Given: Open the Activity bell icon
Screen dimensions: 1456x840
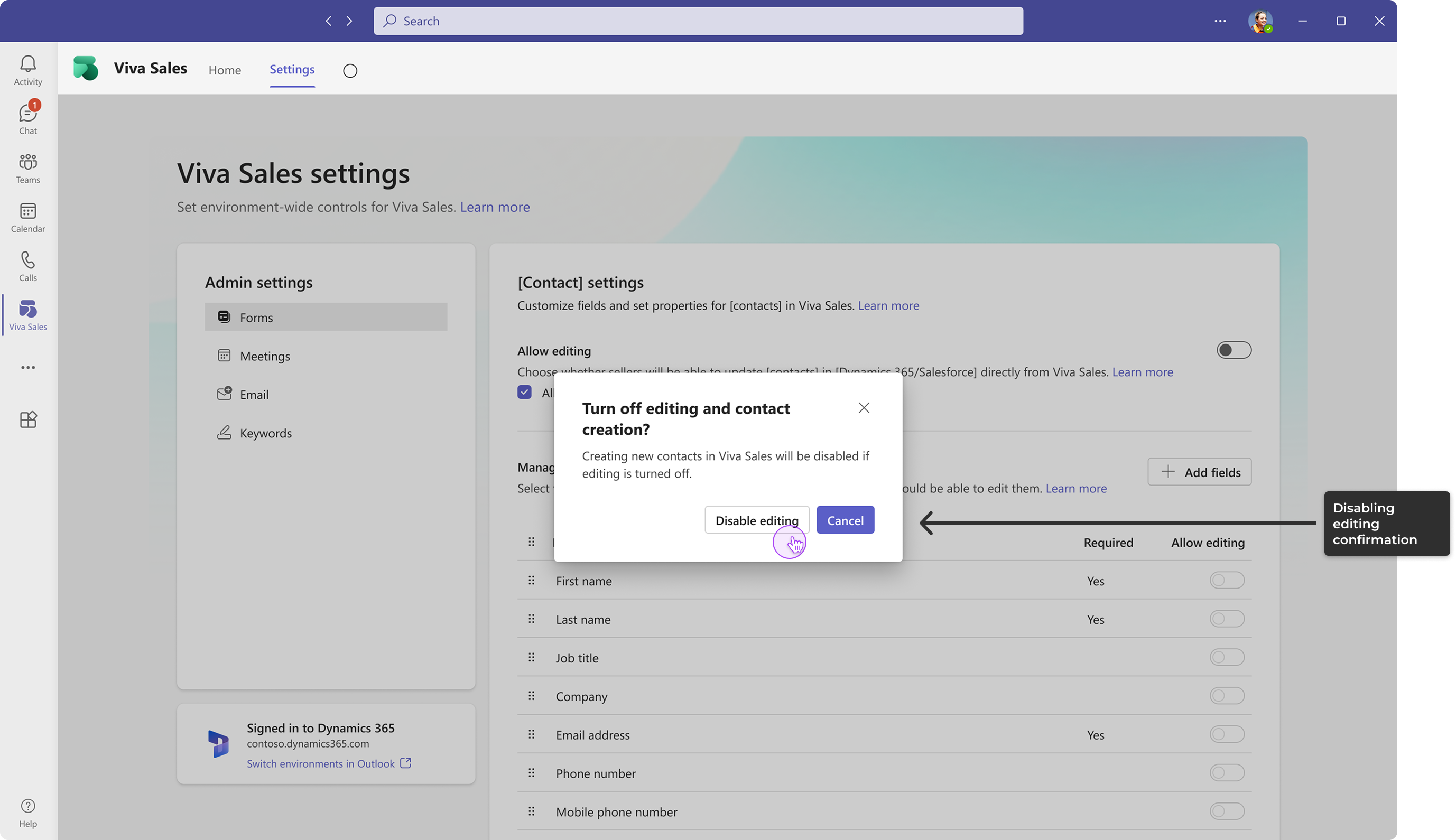Looking at the screenshot, I should coord(27,70).
